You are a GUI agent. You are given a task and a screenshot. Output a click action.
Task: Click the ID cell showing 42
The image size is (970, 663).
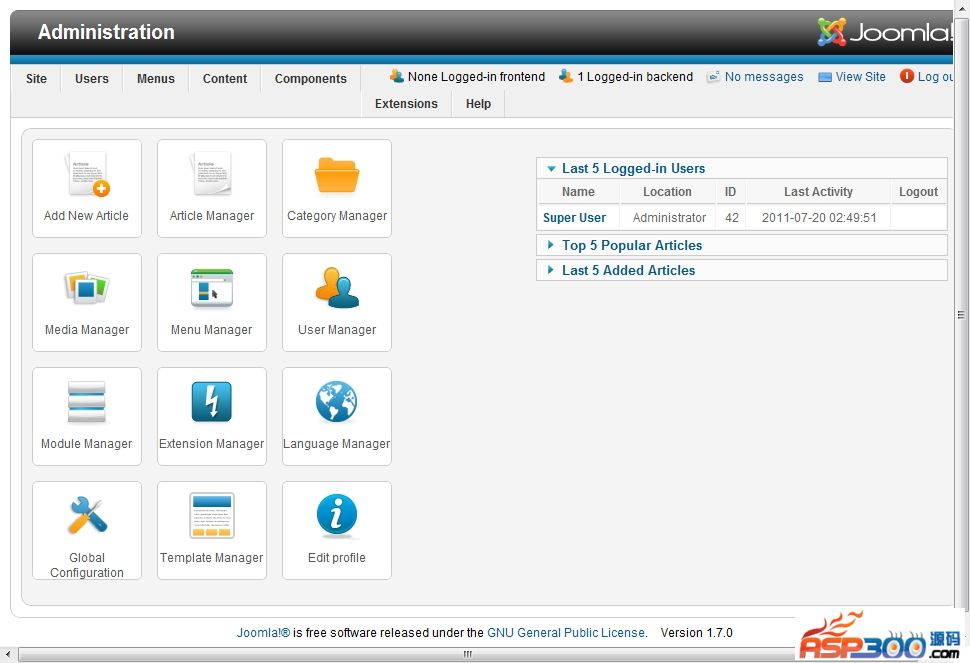tap(732, 218)
